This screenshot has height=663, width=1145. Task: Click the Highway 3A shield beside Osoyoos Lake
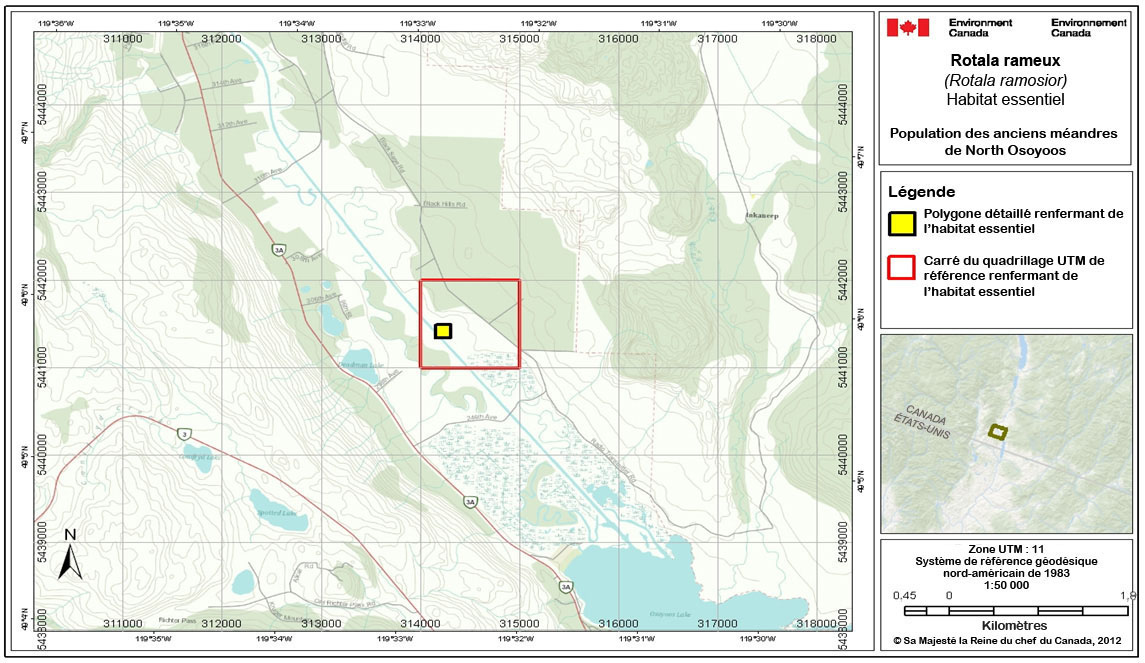[x=566, y=586]
